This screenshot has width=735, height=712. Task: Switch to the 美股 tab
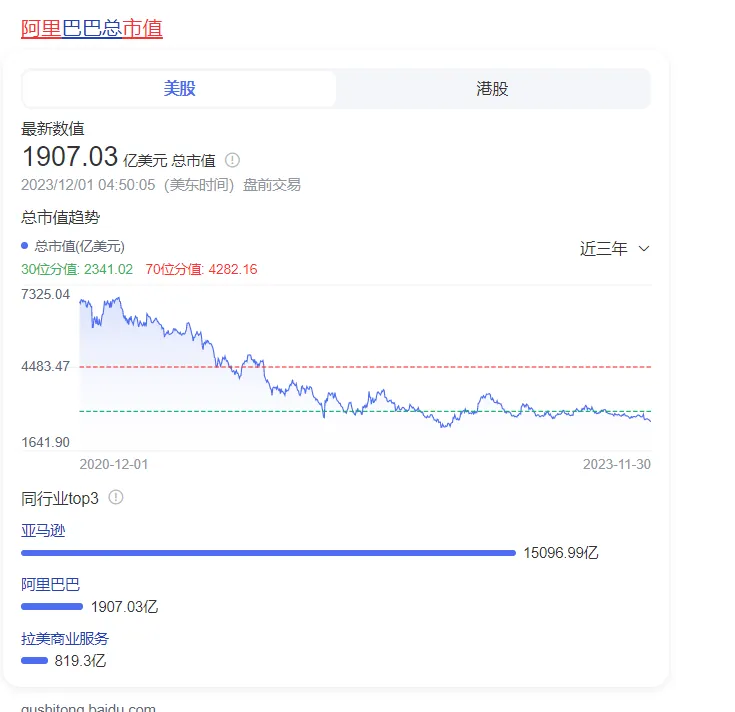180,89
